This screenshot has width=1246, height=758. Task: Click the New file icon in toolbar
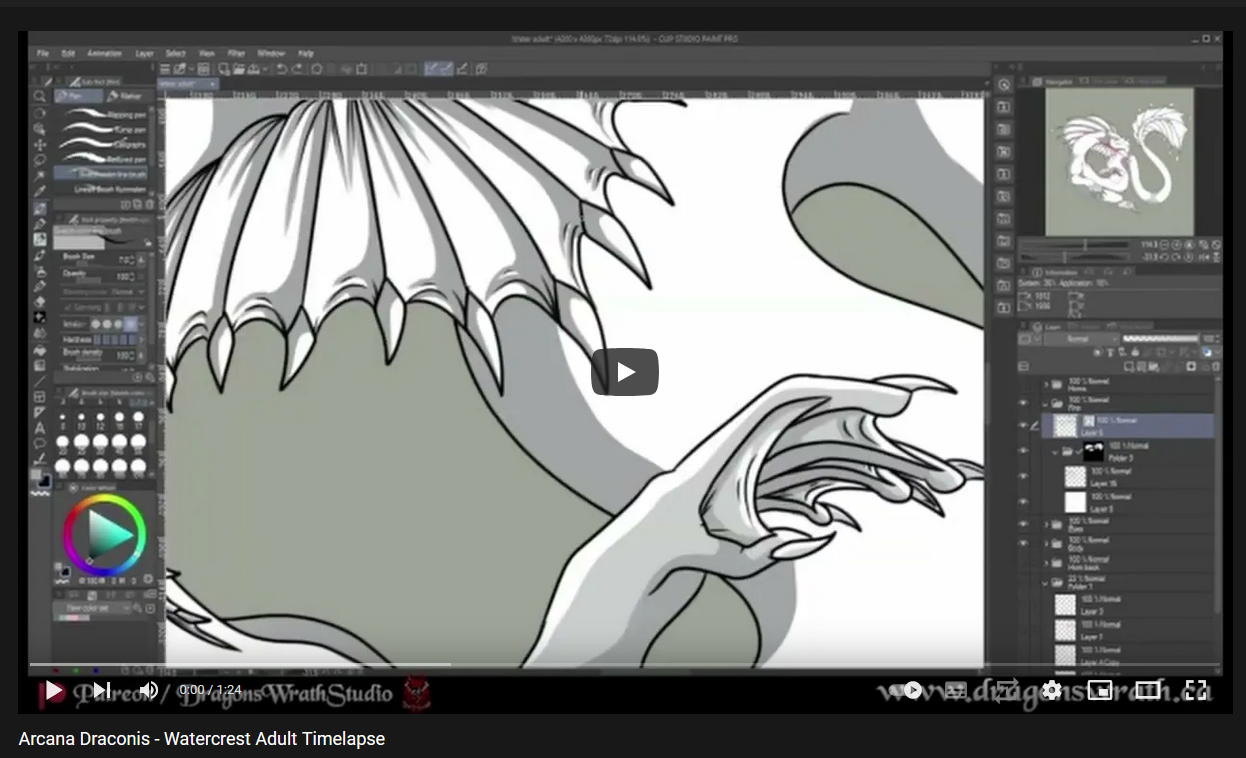click(x=223, y=69)
